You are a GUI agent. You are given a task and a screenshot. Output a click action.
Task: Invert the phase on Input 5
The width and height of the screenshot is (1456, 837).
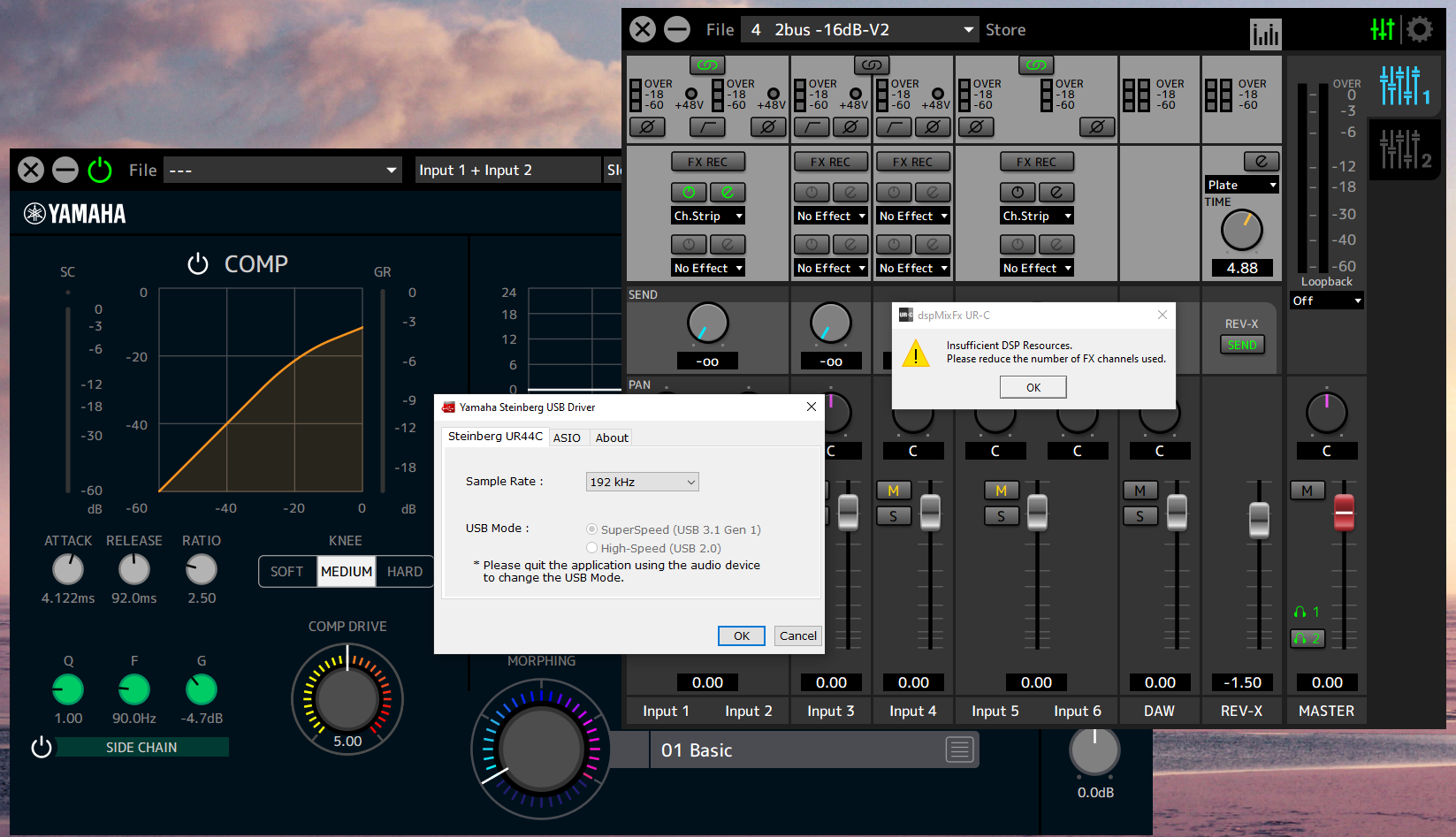coord(976,127)
